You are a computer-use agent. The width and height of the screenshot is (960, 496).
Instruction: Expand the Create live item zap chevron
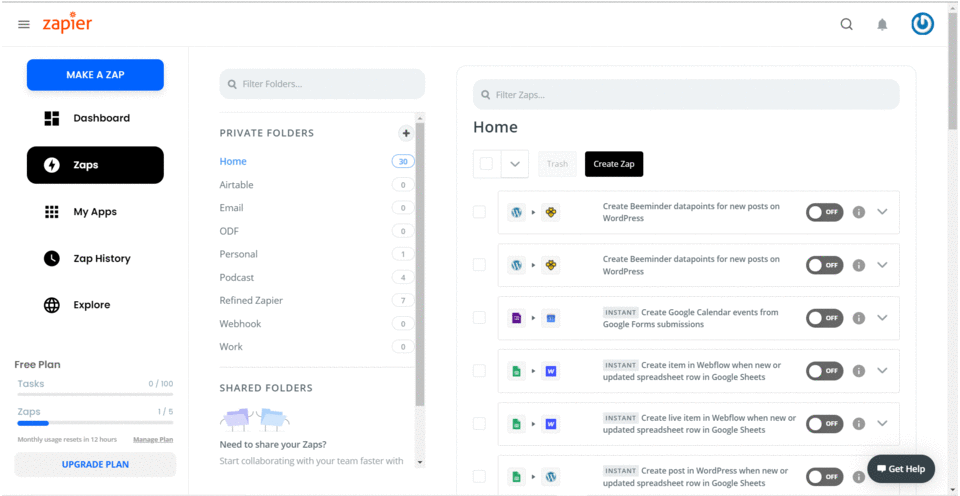tap(882, 423)
